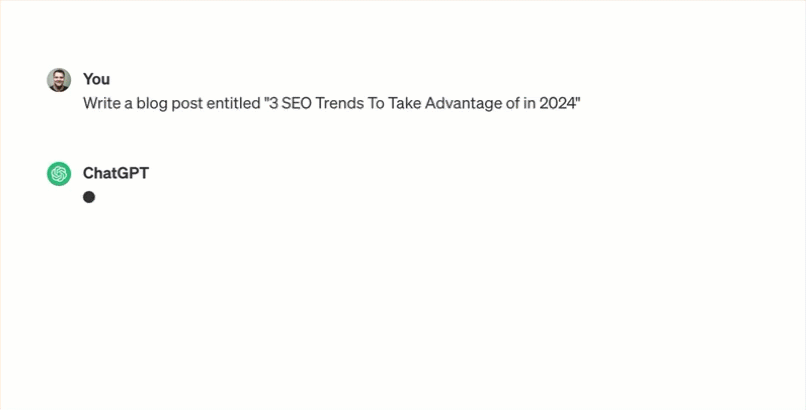The width and height of the screenshot is (806, 410).
Task: Click the green ChatGPT logo icon
Action: point(59,174)
